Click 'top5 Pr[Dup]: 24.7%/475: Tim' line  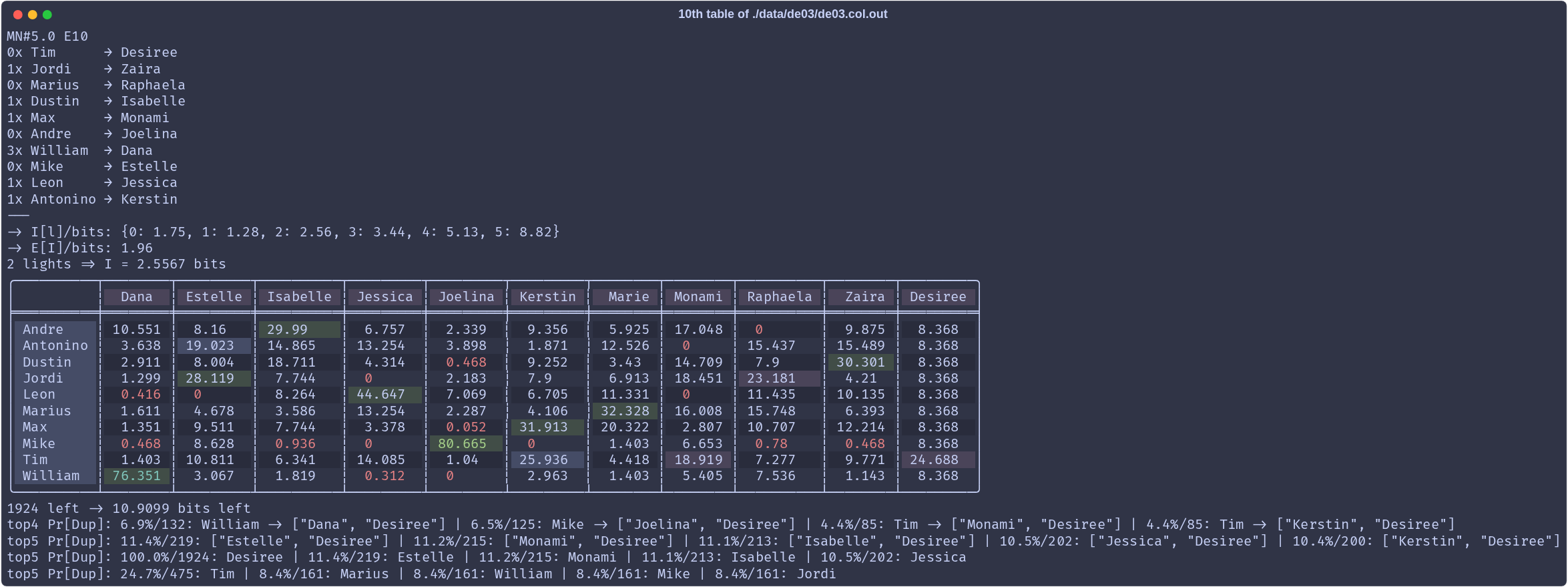pyautogui.click(x=421, y=574)
